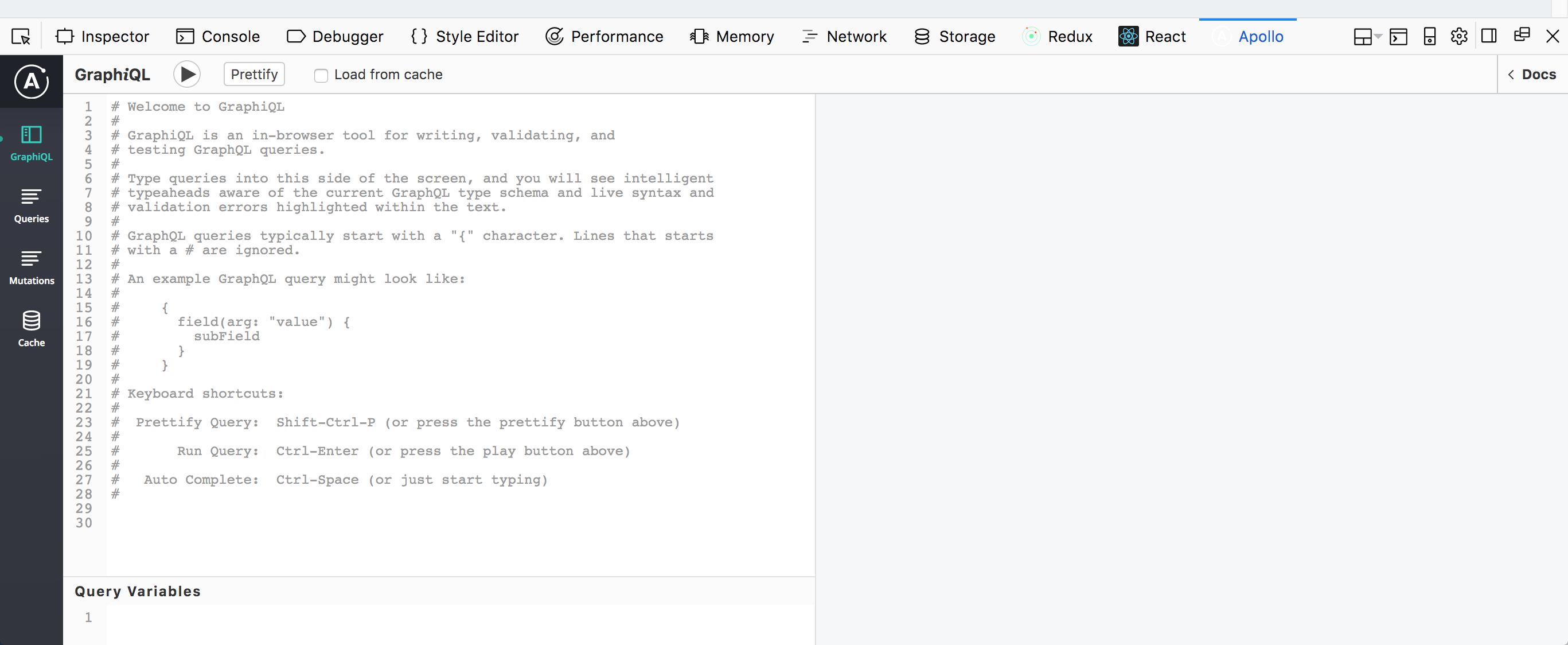Open the Queries sidebar panel
The height and width of the screenshot is (645, 1568).
31,206
